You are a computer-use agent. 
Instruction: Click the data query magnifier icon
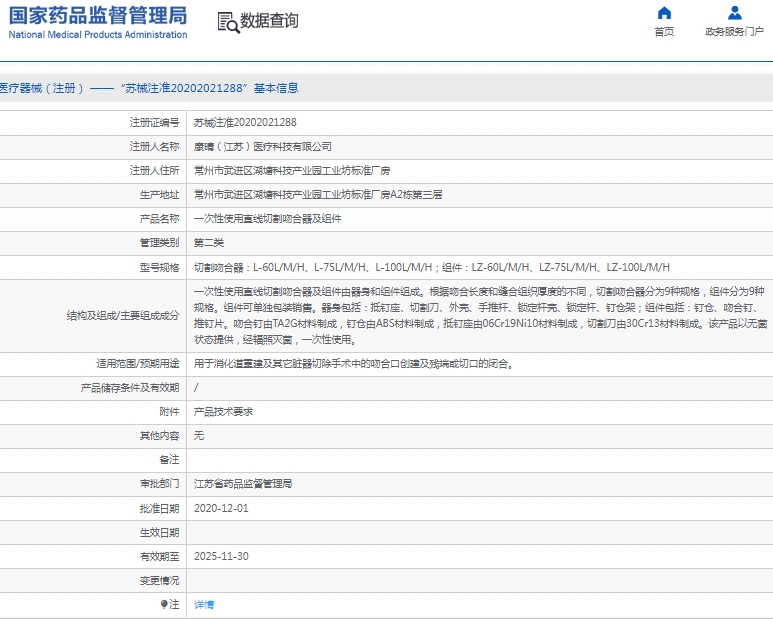(228, 23)
